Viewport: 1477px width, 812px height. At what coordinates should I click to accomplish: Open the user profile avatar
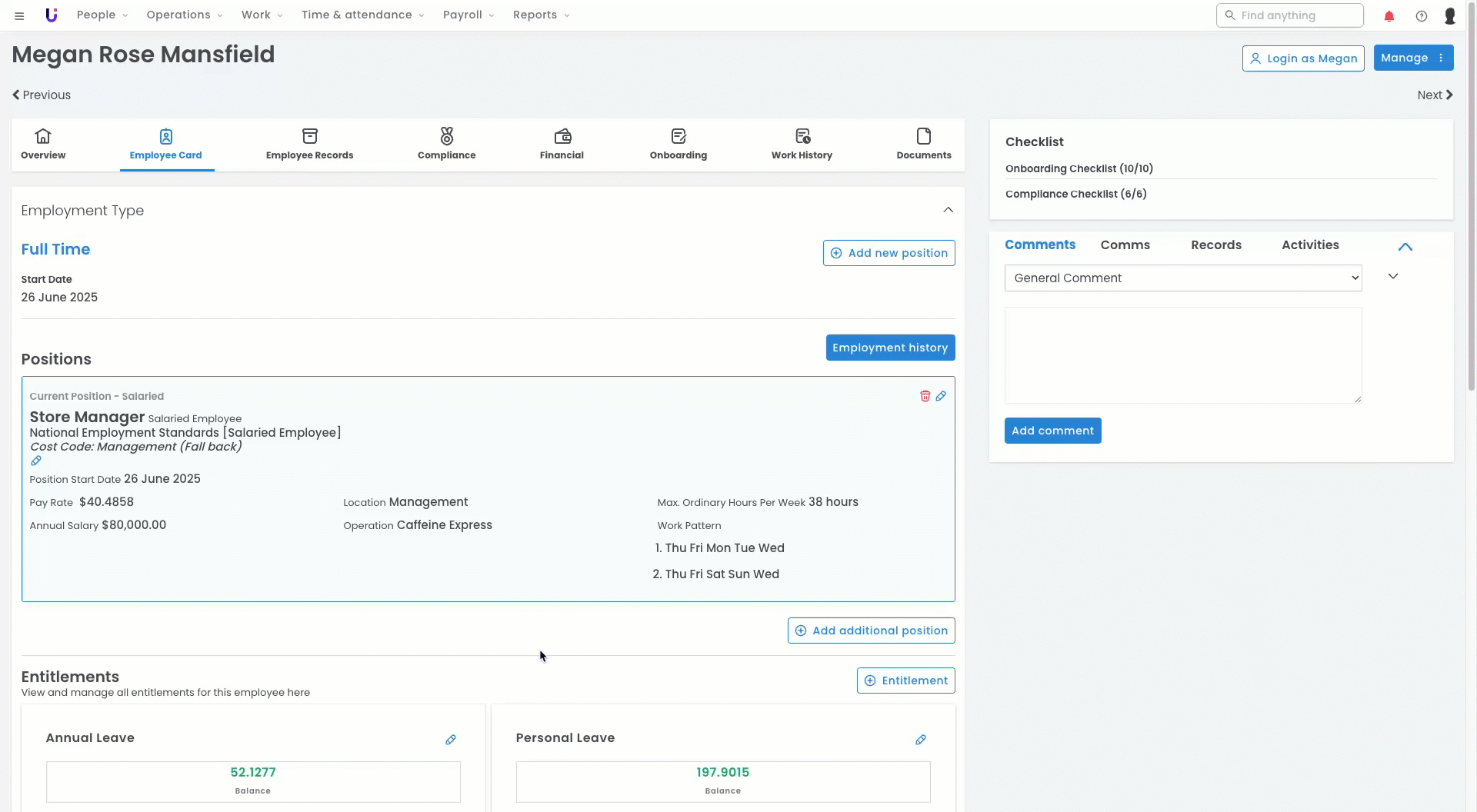[x=1450, y=15]
